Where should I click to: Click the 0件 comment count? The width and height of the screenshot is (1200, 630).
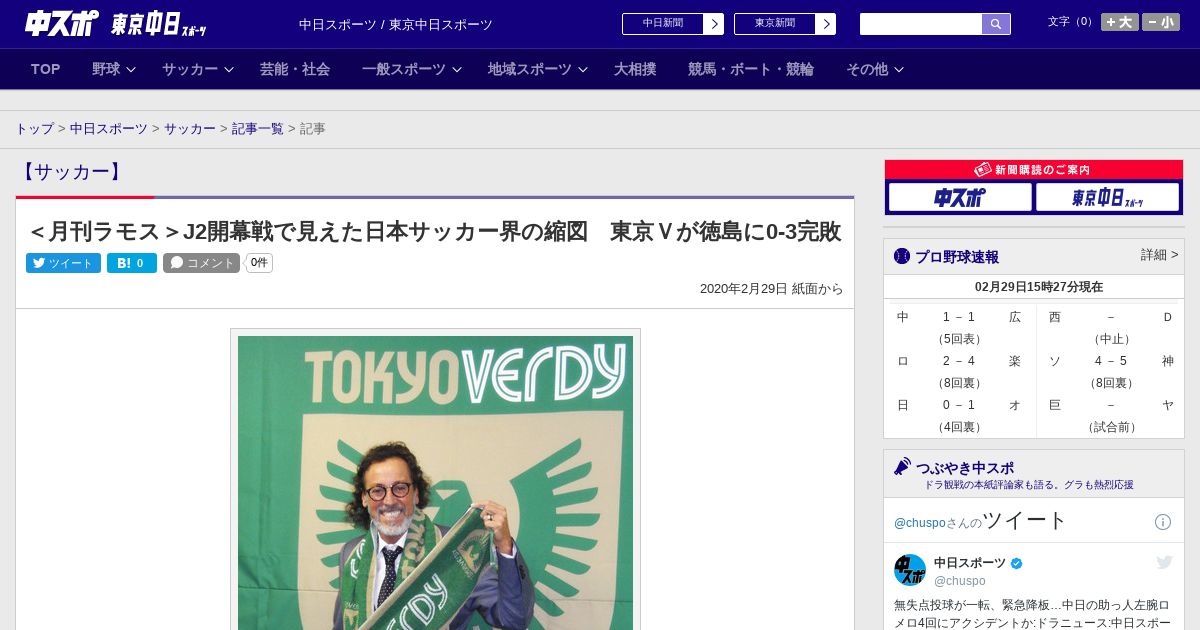point(259,263)
